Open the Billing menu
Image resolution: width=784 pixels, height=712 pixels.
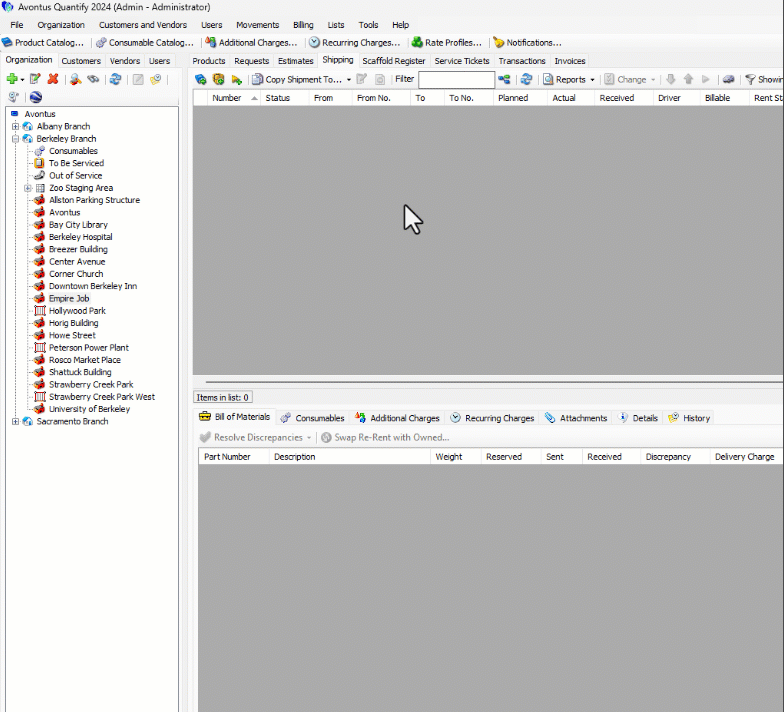303,24
